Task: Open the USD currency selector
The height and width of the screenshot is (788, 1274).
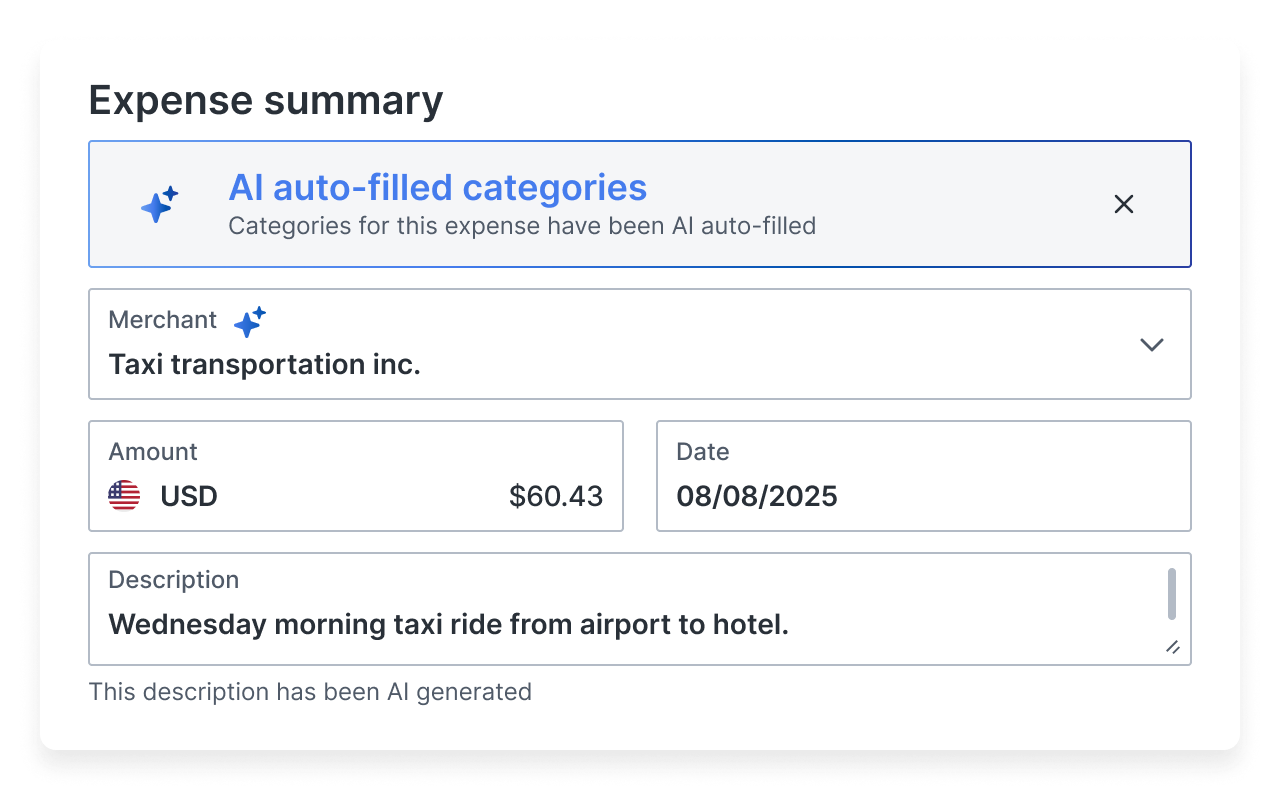Action: [189, 496]
